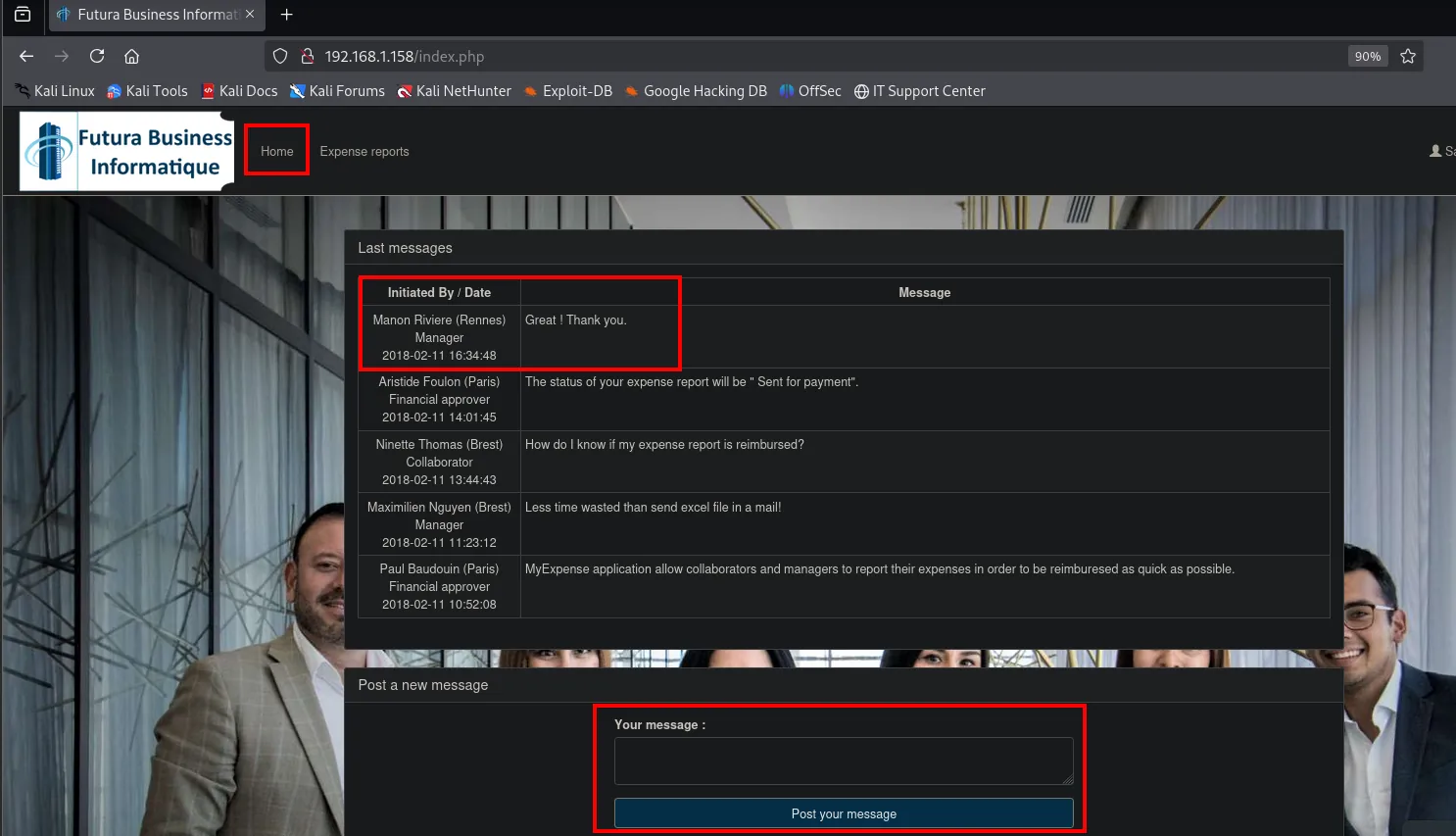The height and width of the screenshot is (836, 1456).
Task: View site connection security lock info
Action: click(x=307, y=56)
